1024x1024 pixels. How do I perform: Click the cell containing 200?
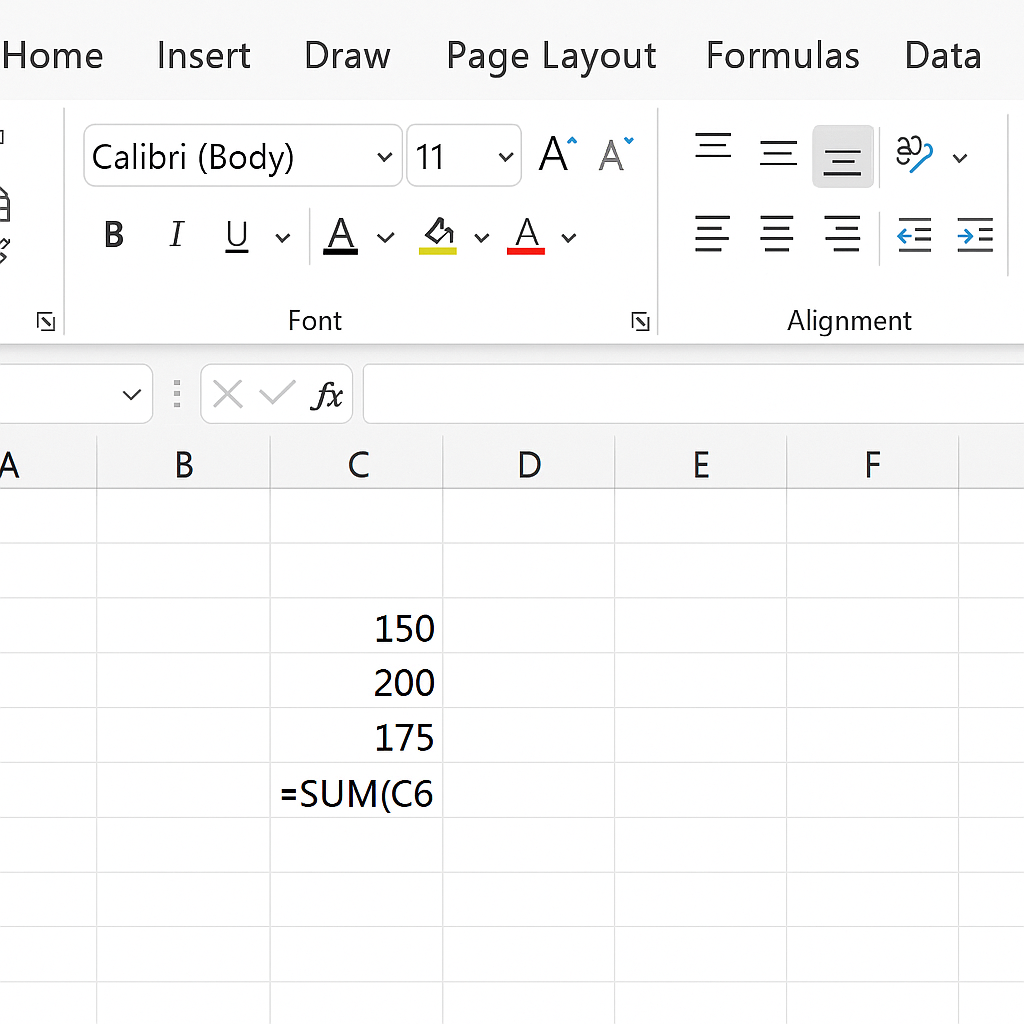(x=357, y=682)
